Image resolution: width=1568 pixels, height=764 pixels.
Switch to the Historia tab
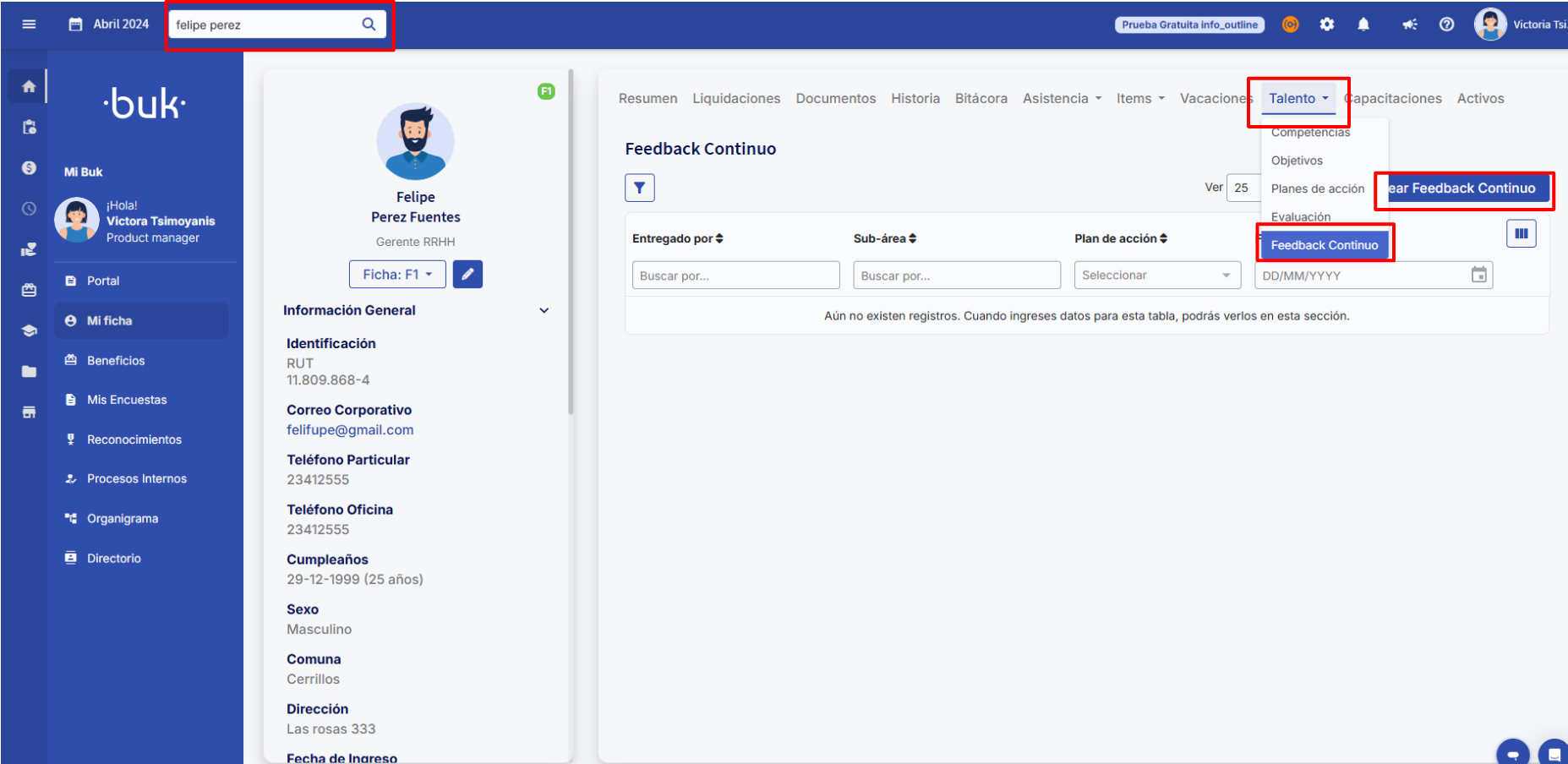click(x=915, y=98)
